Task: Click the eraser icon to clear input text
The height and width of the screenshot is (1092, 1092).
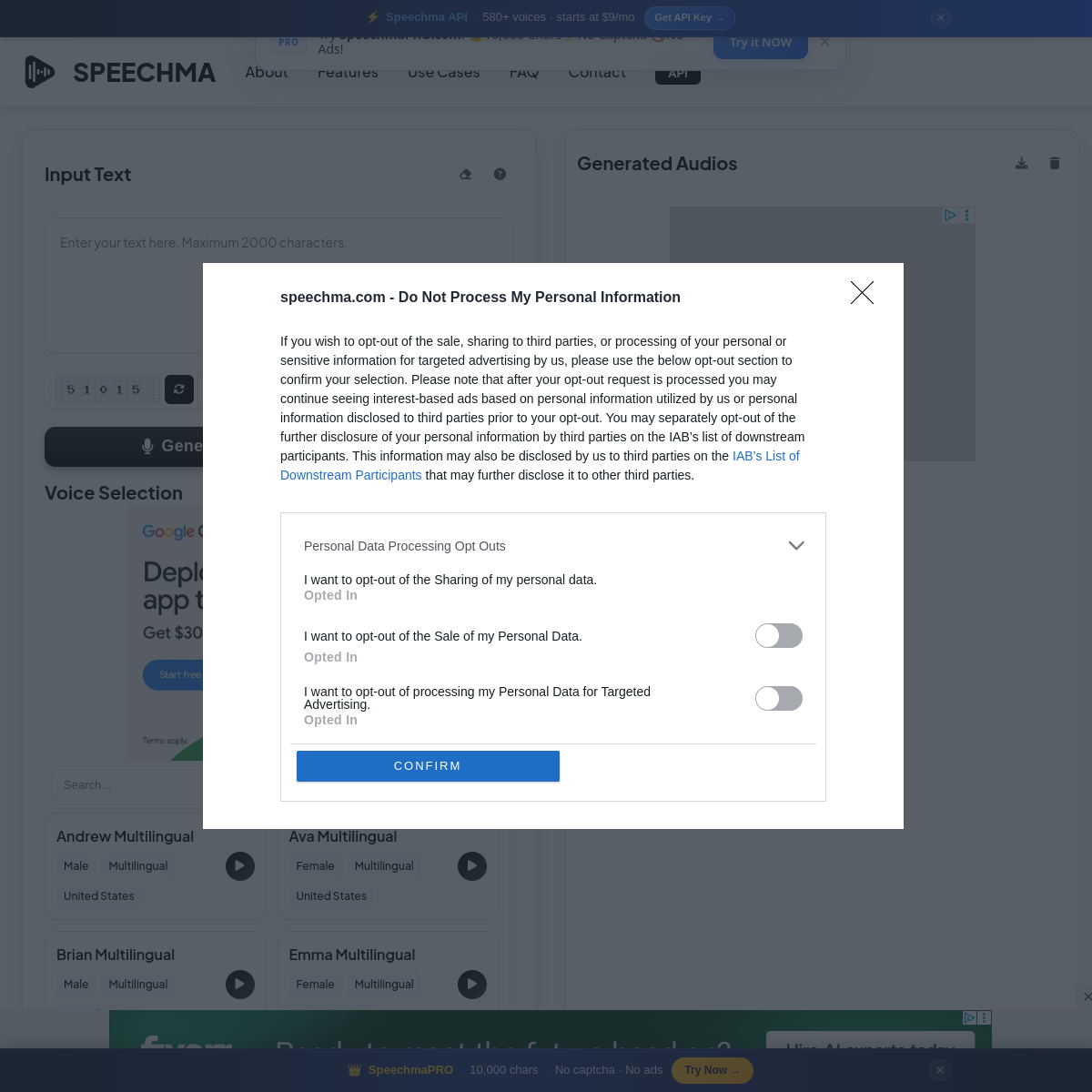Action: click(465, 175)
